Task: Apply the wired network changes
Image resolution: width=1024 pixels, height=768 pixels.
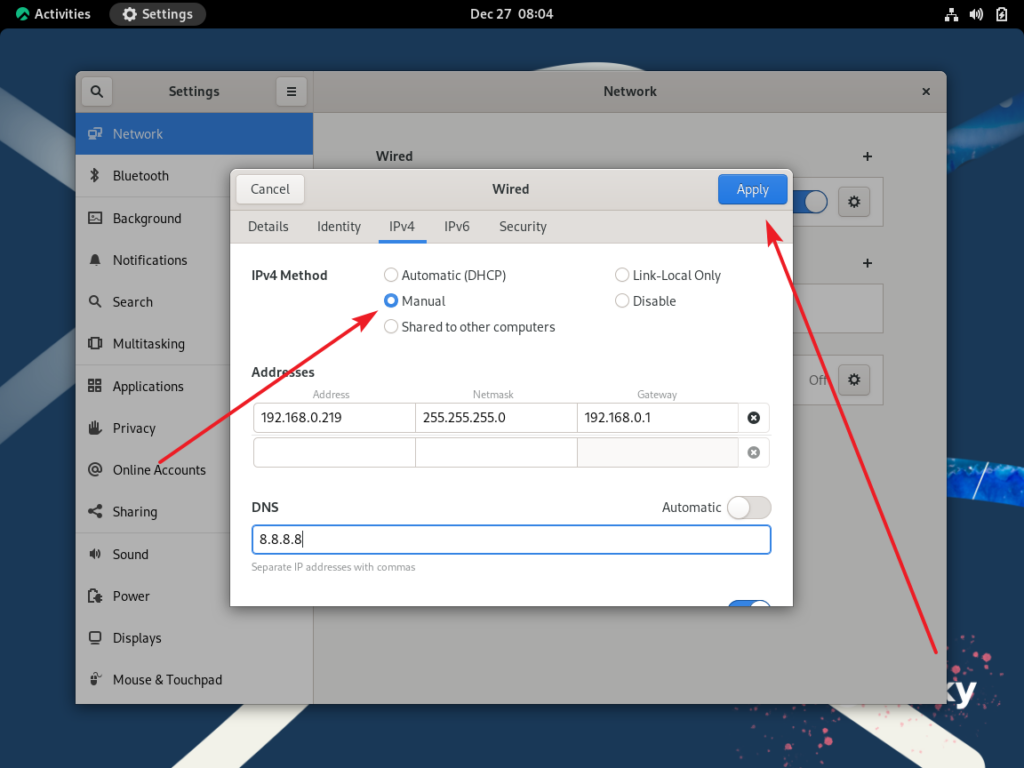Action: tap(752, 188)
